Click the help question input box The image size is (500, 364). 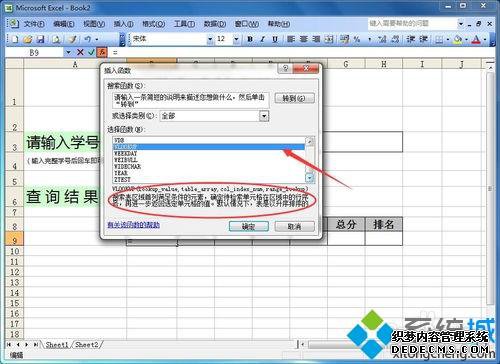(x=413, y=24)
